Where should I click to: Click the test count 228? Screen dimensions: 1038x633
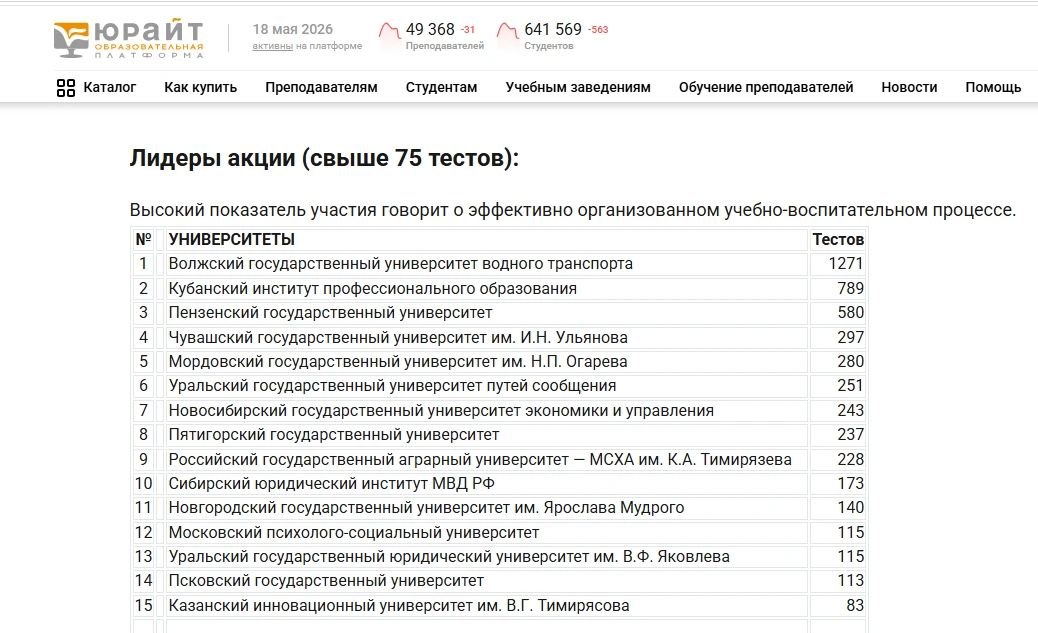pyautogui.click(x=851, y=460)
